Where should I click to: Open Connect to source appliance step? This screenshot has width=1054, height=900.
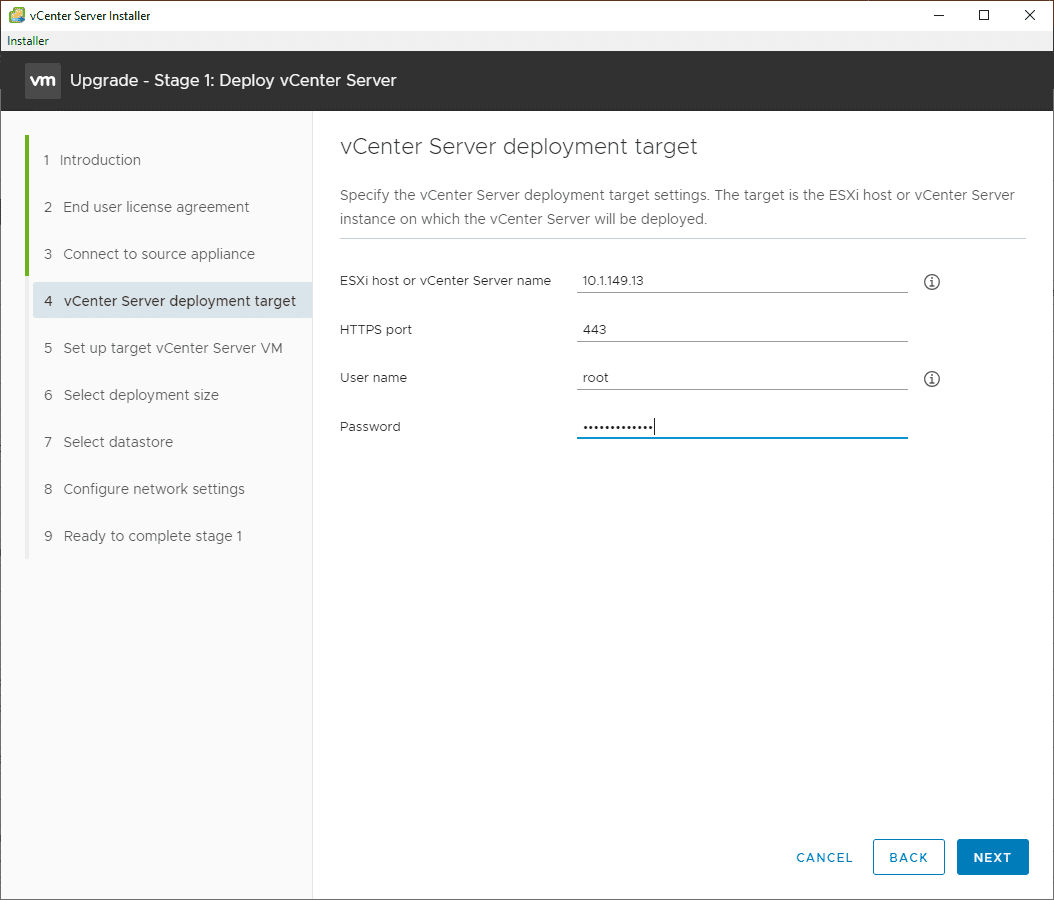[x=159, y=254]
